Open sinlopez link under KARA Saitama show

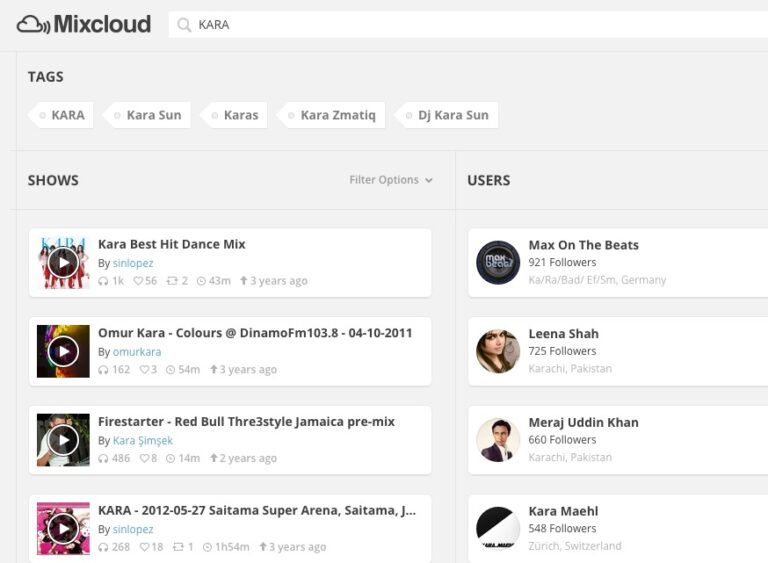(x=133, y=529)
